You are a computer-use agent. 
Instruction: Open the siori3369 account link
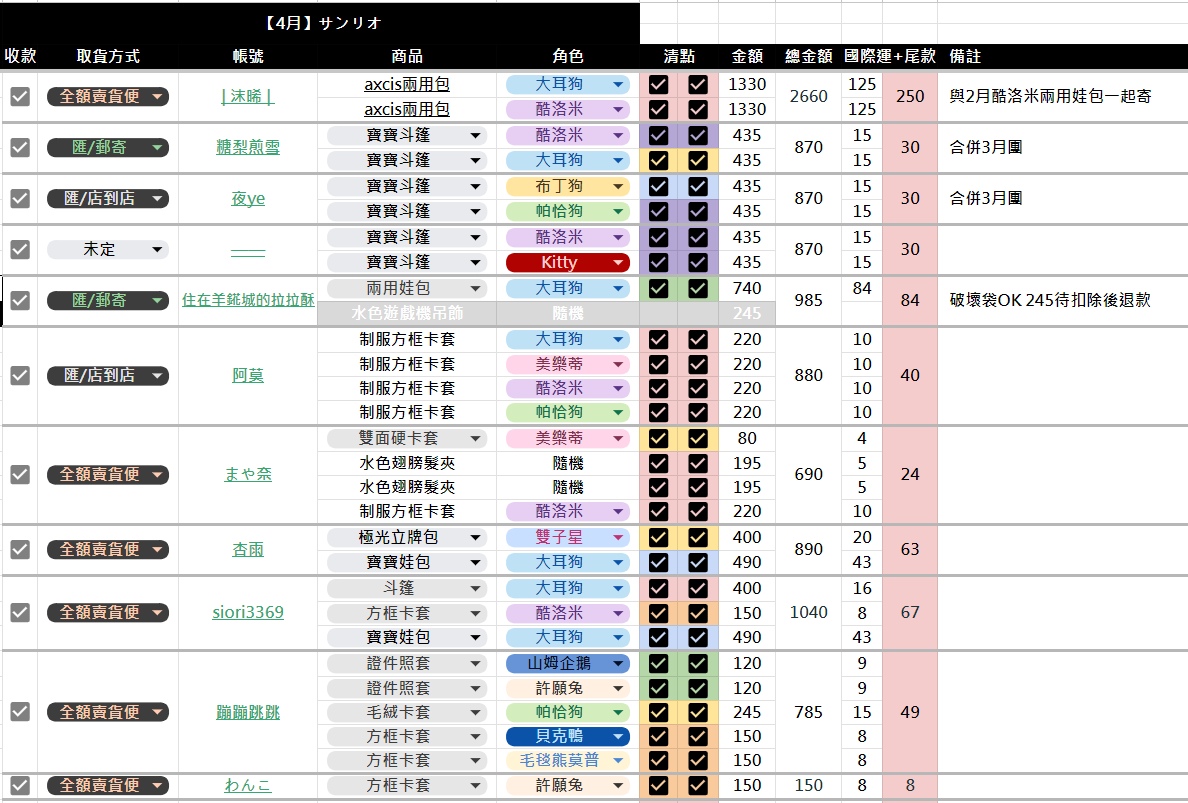[x=248, y=612]
